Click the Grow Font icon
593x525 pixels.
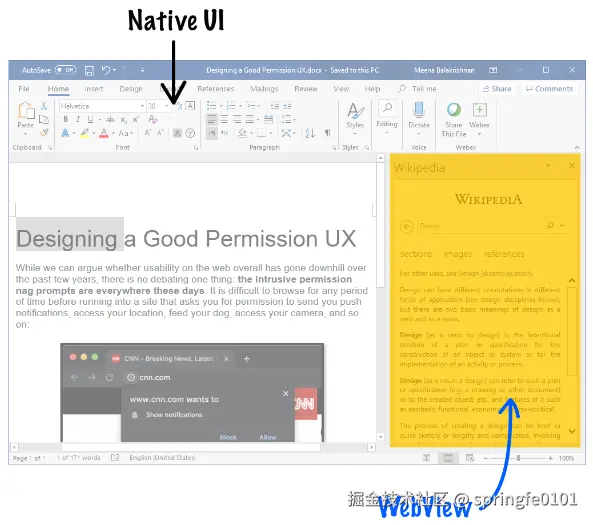[x=147, y=133]
